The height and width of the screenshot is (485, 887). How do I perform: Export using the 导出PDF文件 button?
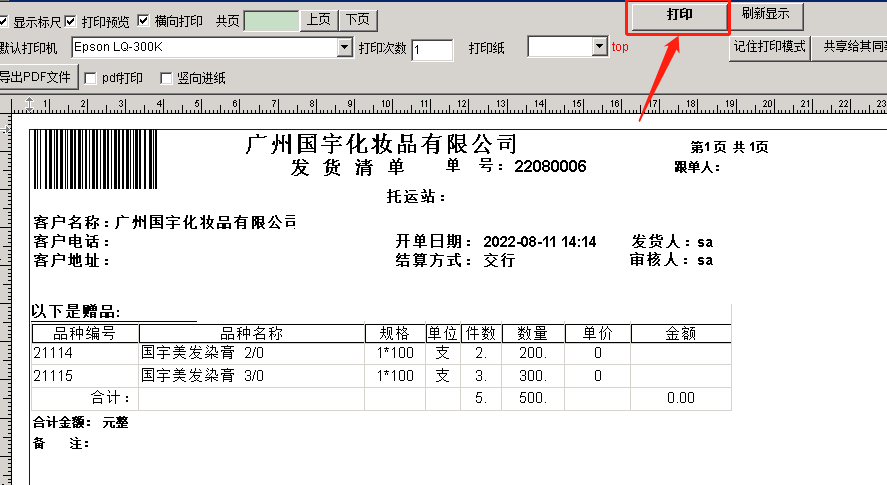[x=36, y=77]
